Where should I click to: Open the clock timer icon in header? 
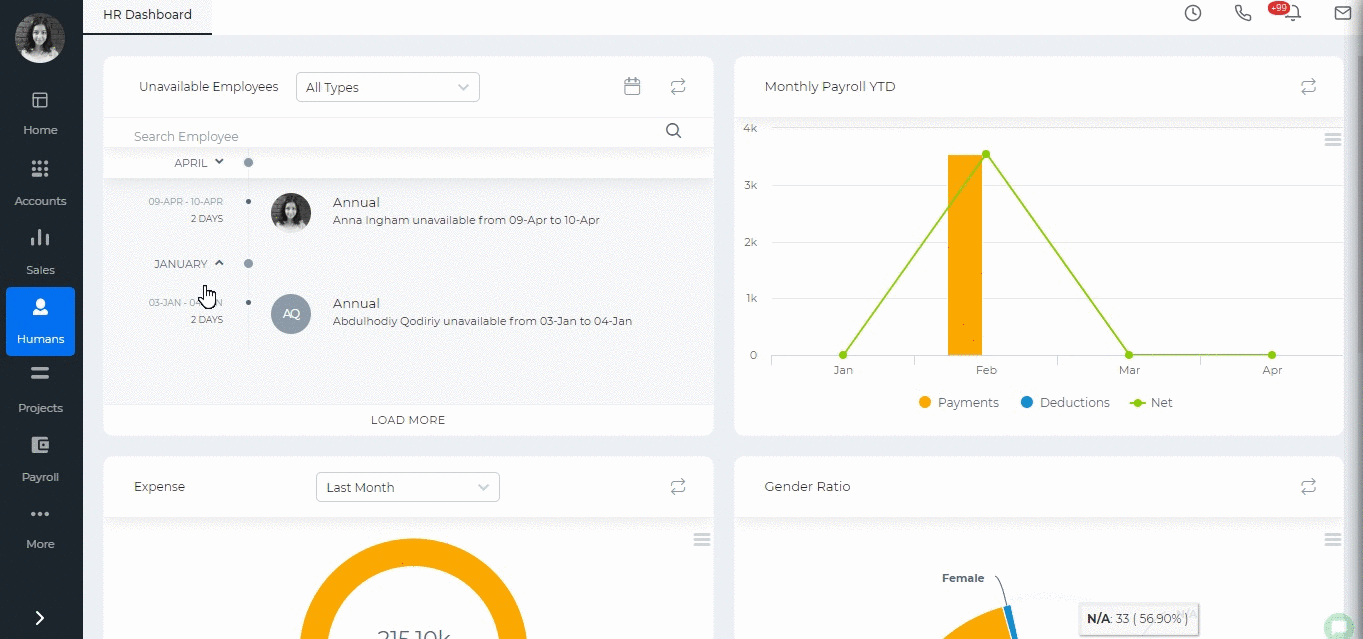[1192, 14]
